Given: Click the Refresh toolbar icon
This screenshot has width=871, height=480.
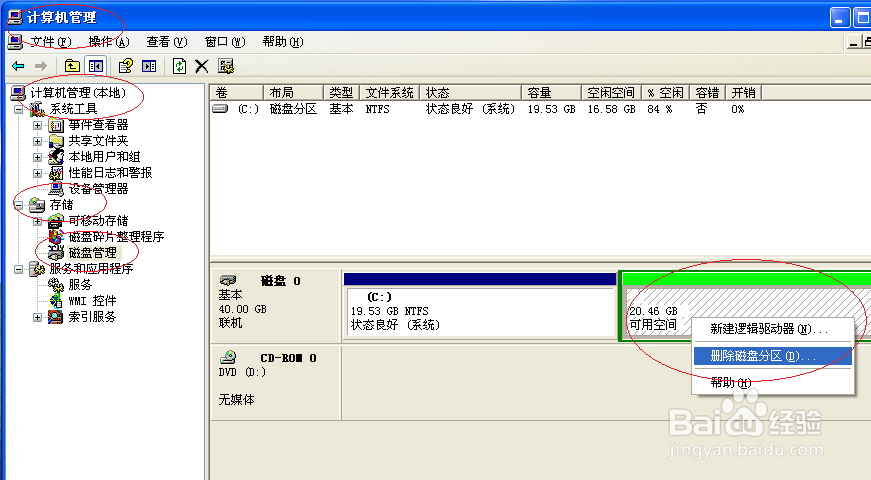Looking at the screenshot, I should tap(179, 66).
